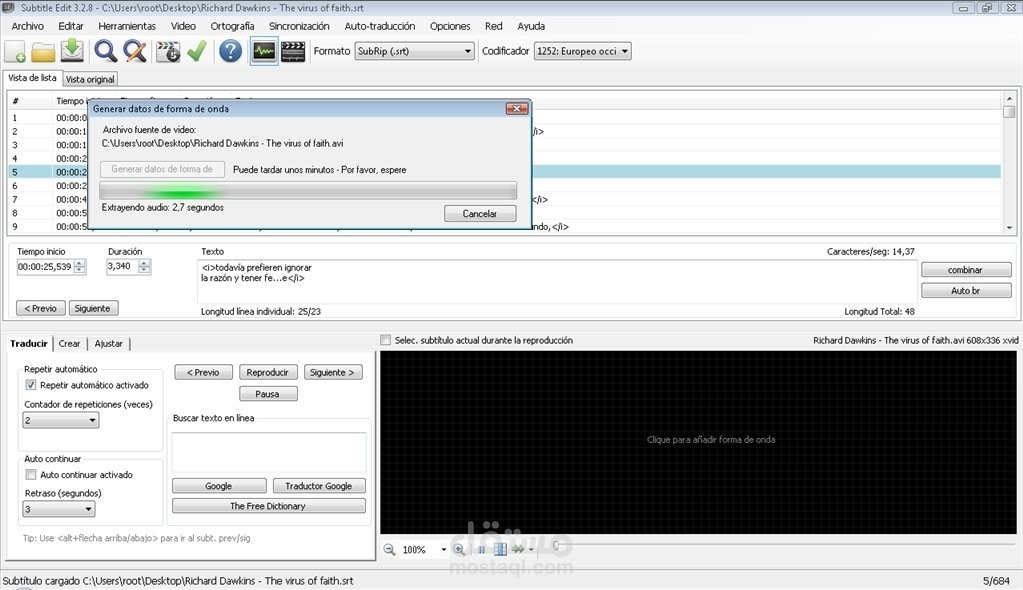Click the green checkmark spell check icon
The image size is (1023, 590).
point(196,51)
